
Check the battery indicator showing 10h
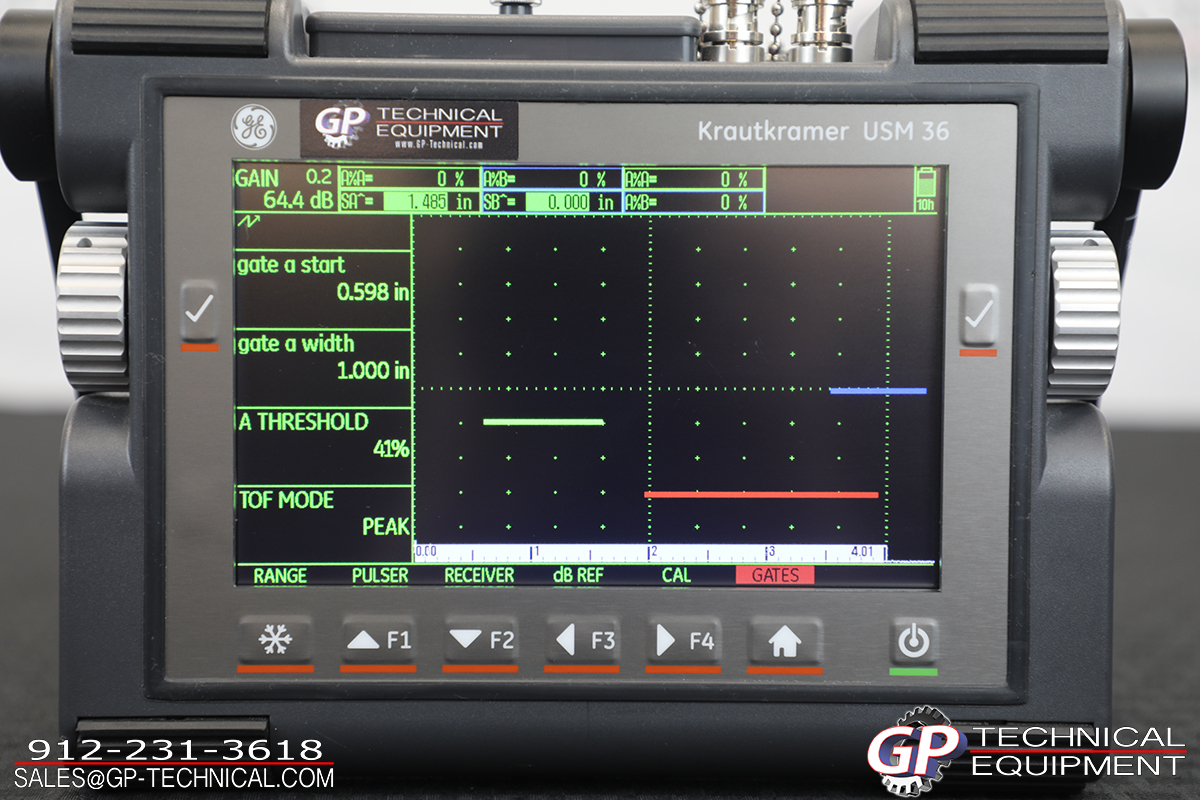926,190
